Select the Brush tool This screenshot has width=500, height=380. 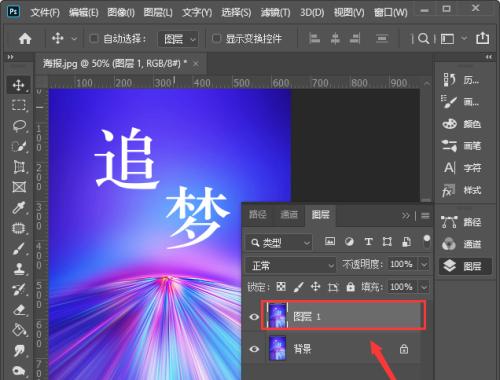[19, 249]
